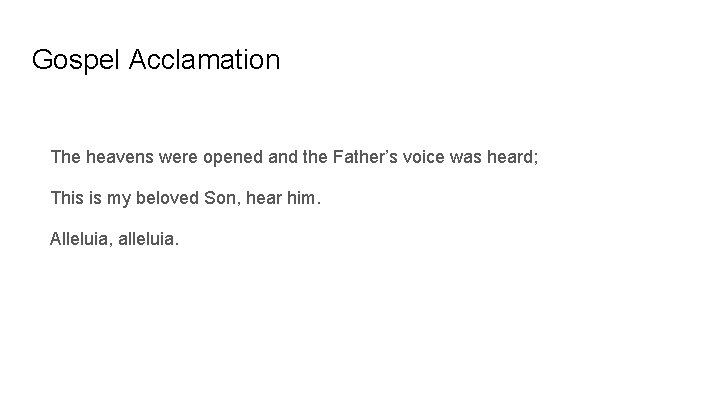The image size is (720, 405).
Task: Select the word "beloved" in second line
Action: (167, 198)
